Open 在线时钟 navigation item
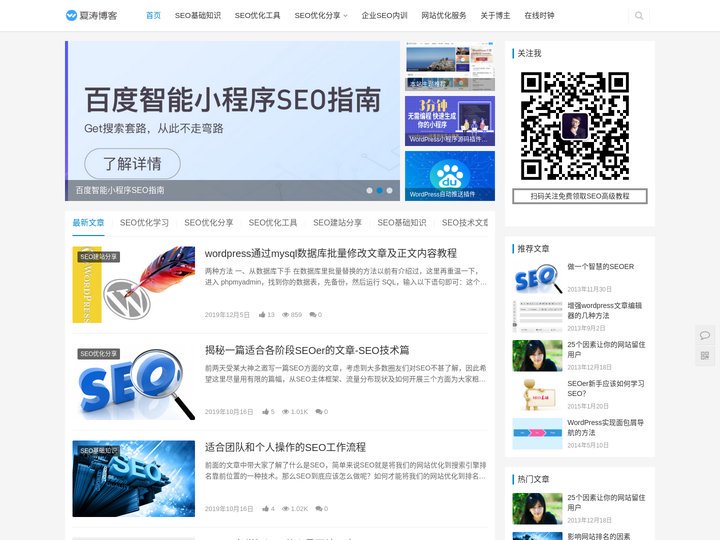720x540 pixels. pyautogui.click(x=539, y=16)
